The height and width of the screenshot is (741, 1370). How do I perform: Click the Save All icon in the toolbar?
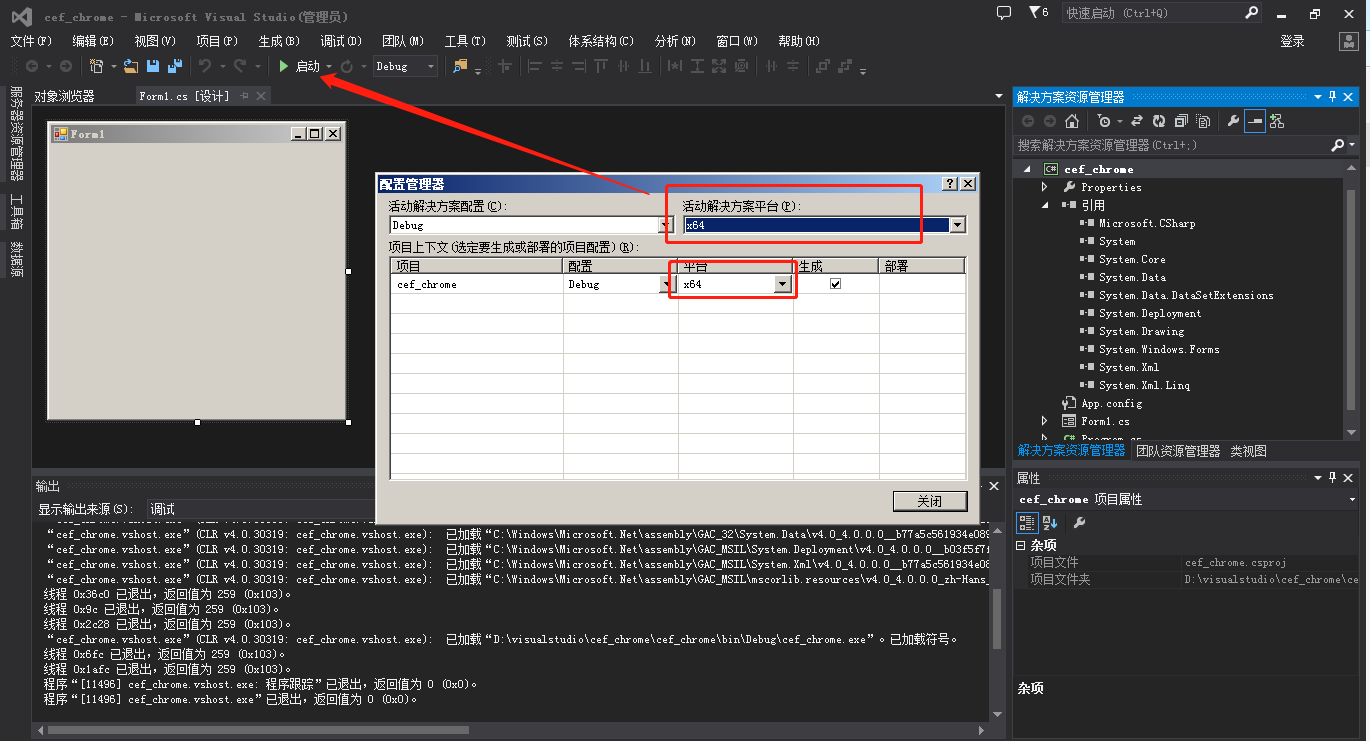pyautogui.click(x=175, y=66)
